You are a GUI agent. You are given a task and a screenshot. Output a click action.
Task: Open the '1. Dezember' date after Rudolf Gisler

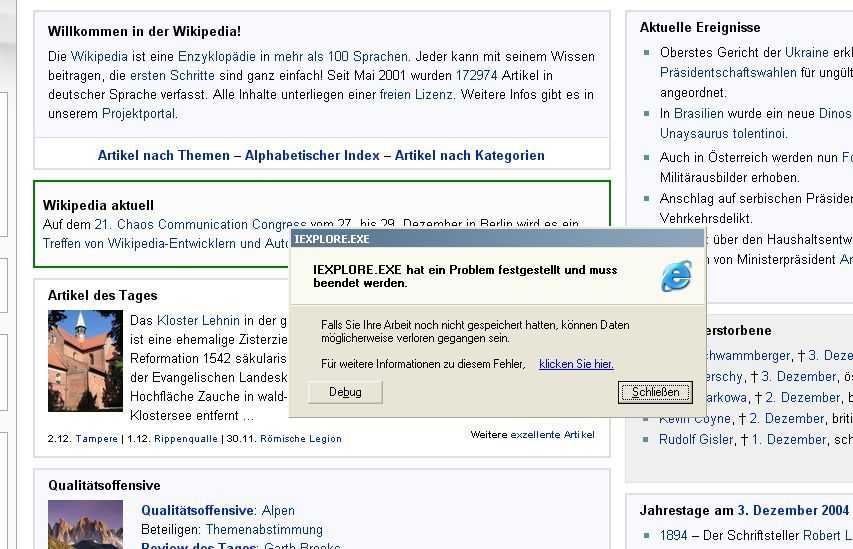tap(789, 440)
